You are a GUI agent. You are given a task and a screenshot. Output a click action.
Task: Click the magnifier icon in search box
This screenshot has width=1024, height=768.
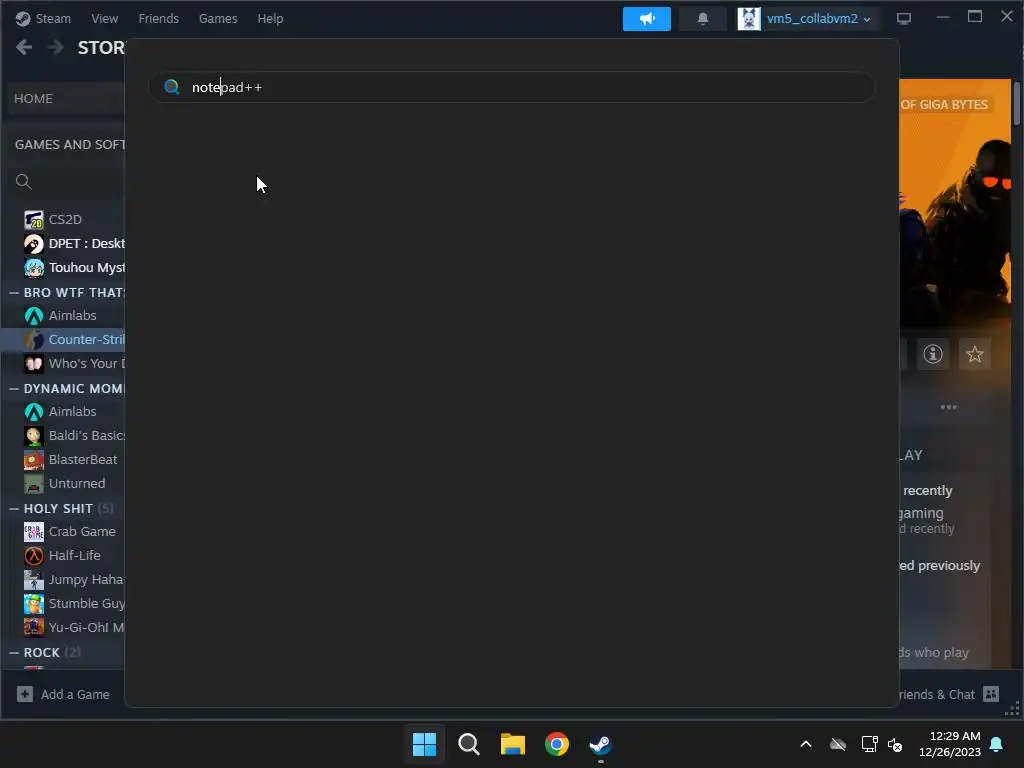[171, 87]
